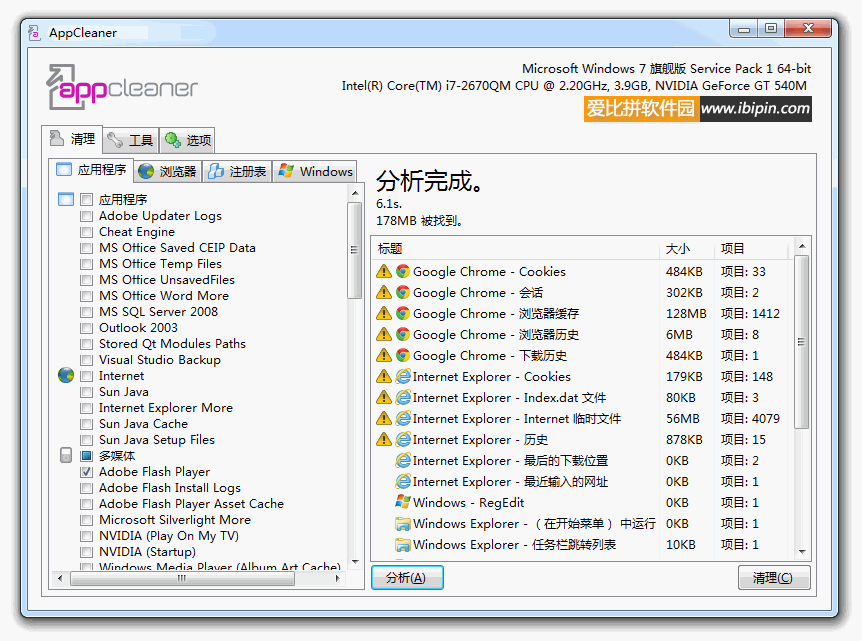Click the category list scroll right arrow
862x641 pixels.
click(338, 578)
